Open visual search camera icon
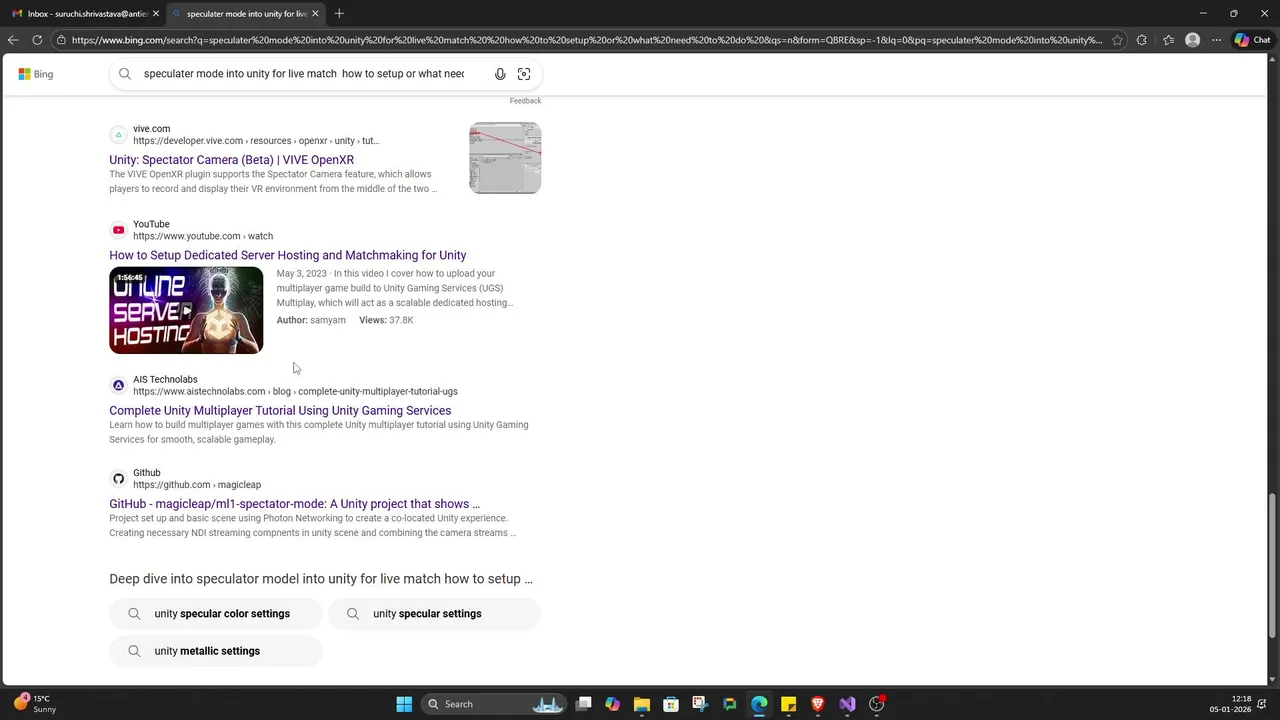 [x=524, y=74]
